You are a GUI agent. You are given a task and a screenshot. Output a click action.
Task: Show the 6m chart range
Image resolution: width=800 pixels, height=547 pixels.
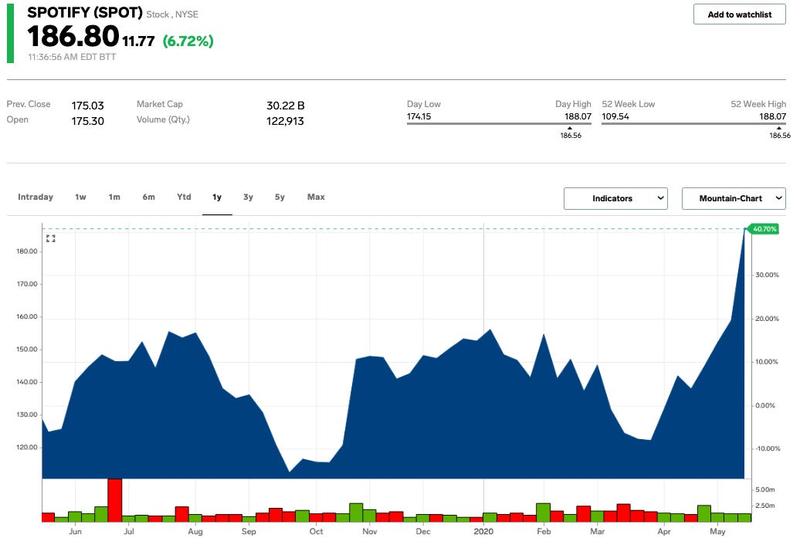[x=149, y=197]
